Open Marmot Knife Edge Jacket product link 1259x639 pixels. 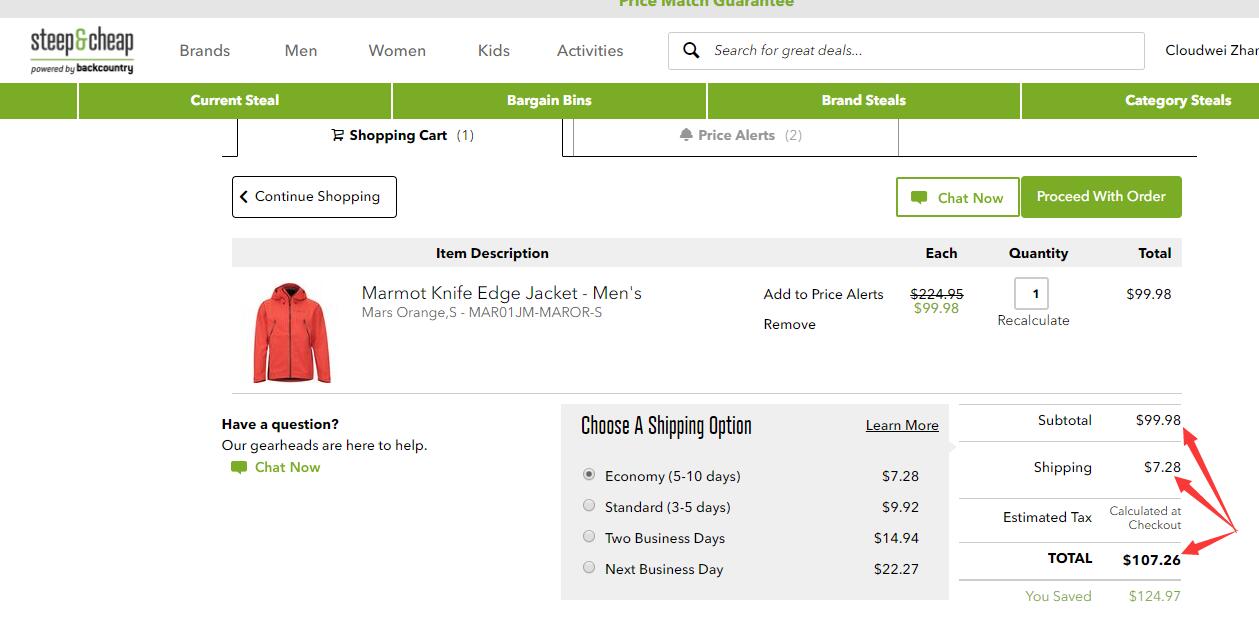(502, 293)
